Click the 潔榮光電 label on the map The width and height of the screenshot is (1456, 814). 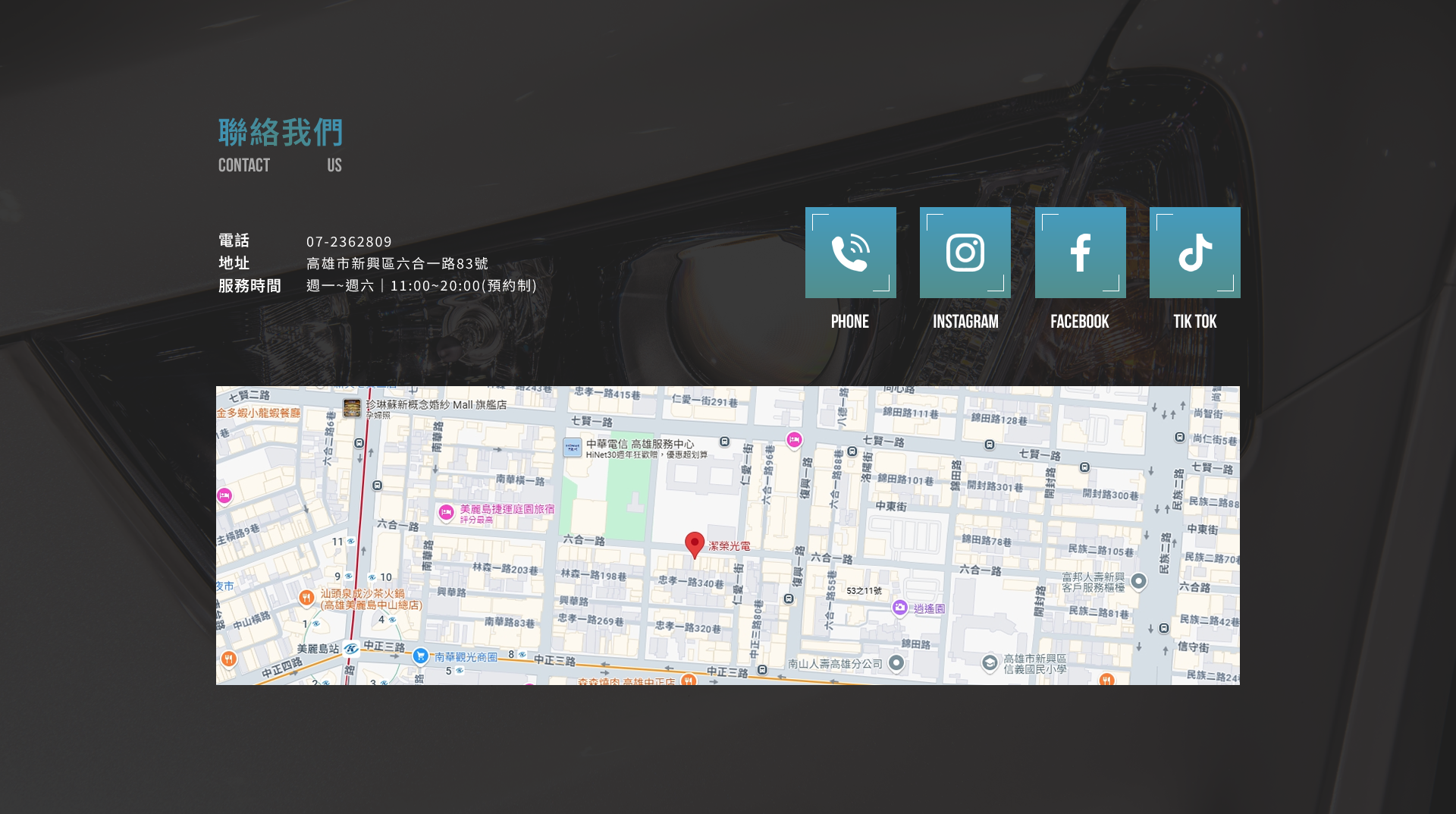pos(729,546)
